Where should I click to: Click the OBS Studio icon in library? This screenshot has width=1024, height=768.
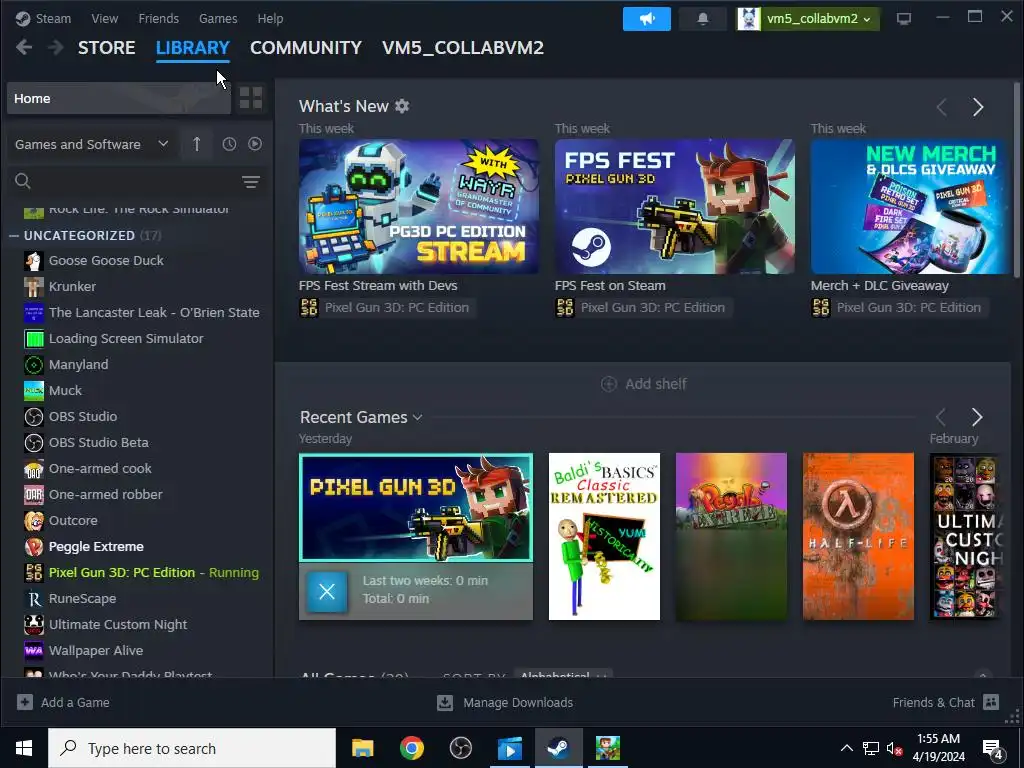point(34,417)
